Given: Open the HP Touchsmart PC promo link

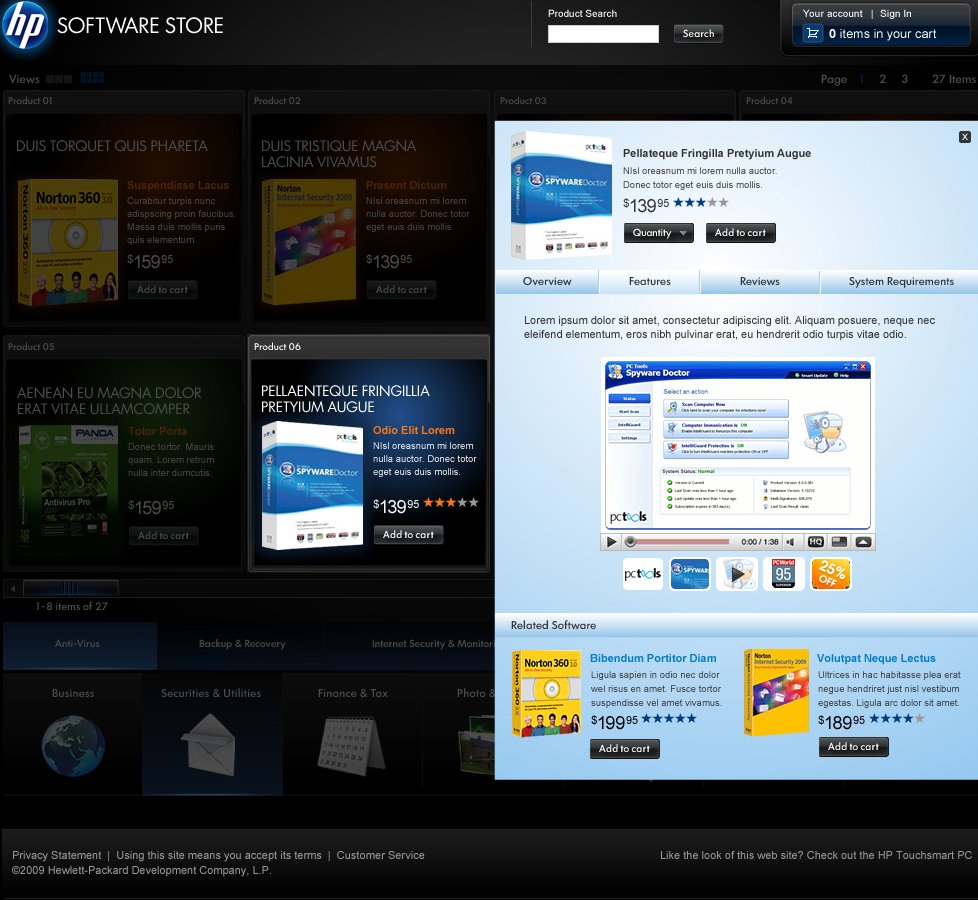Looking at the screenshot, I should 816,855.
